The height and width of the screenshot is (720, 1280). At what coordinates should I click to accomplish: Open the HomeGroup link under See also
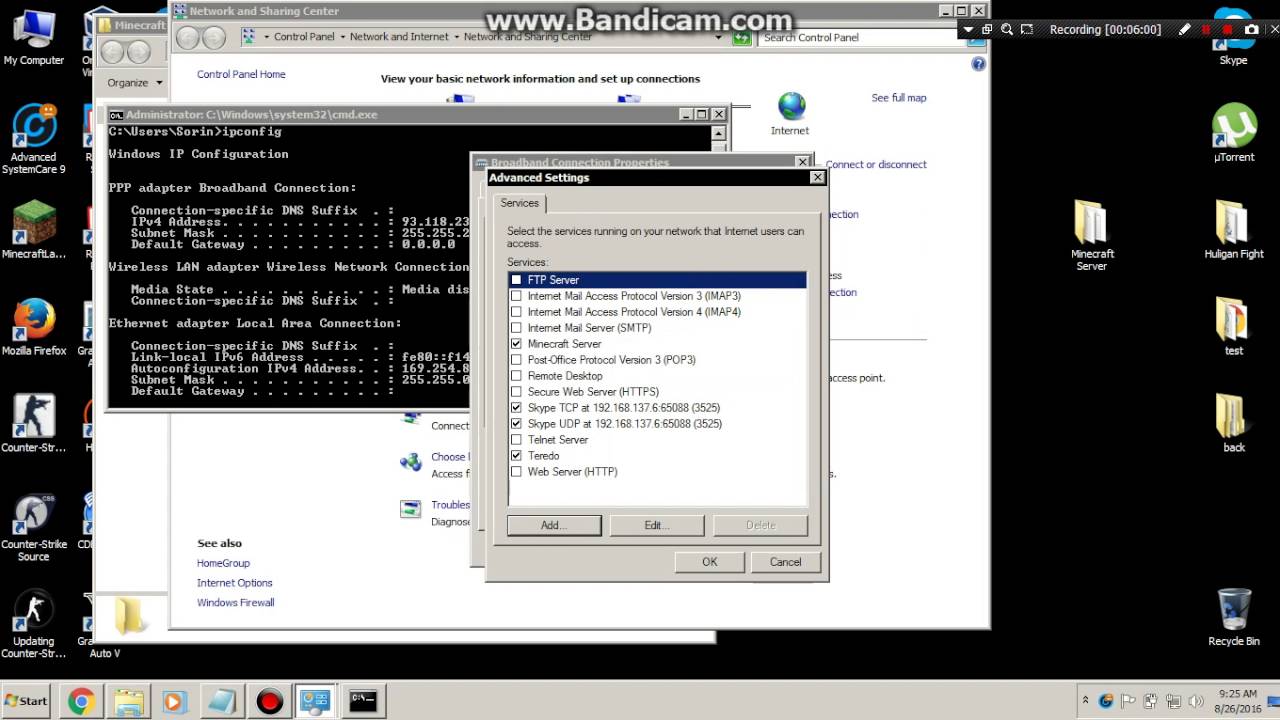pyautogui.click(x=223, y=563)
